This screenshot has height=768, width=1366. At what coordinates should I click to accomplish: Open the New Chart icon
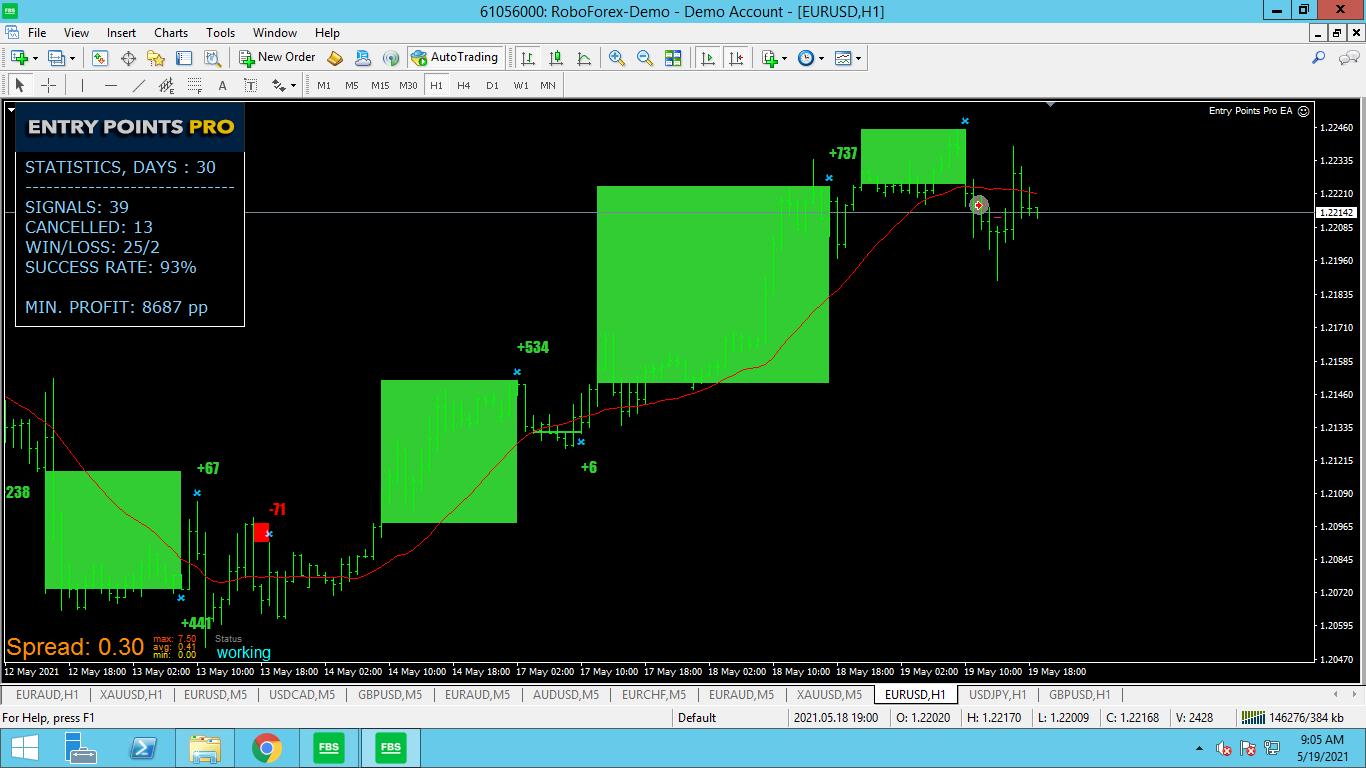pyautogui.click(x=19, y=58)
